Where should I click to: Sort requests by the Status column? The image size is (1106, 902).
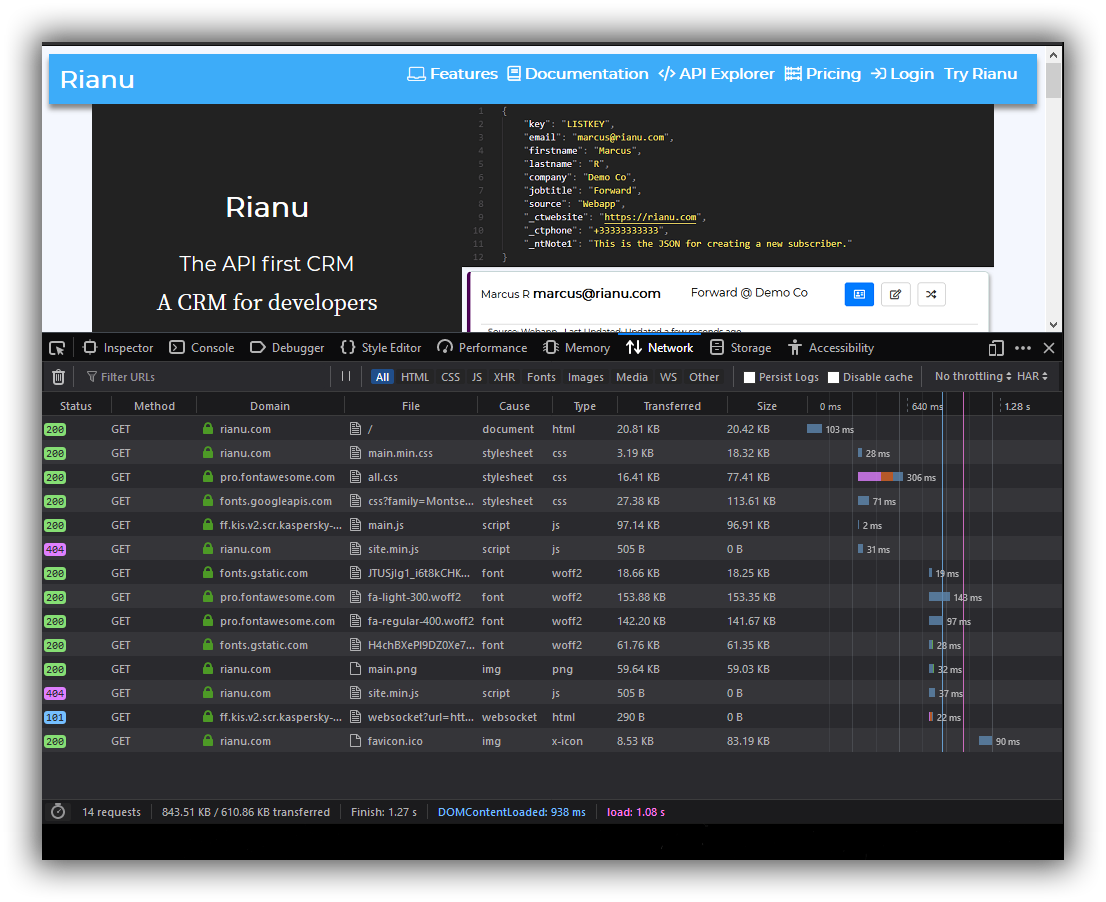pyautogui.click(x=76, y=406)
